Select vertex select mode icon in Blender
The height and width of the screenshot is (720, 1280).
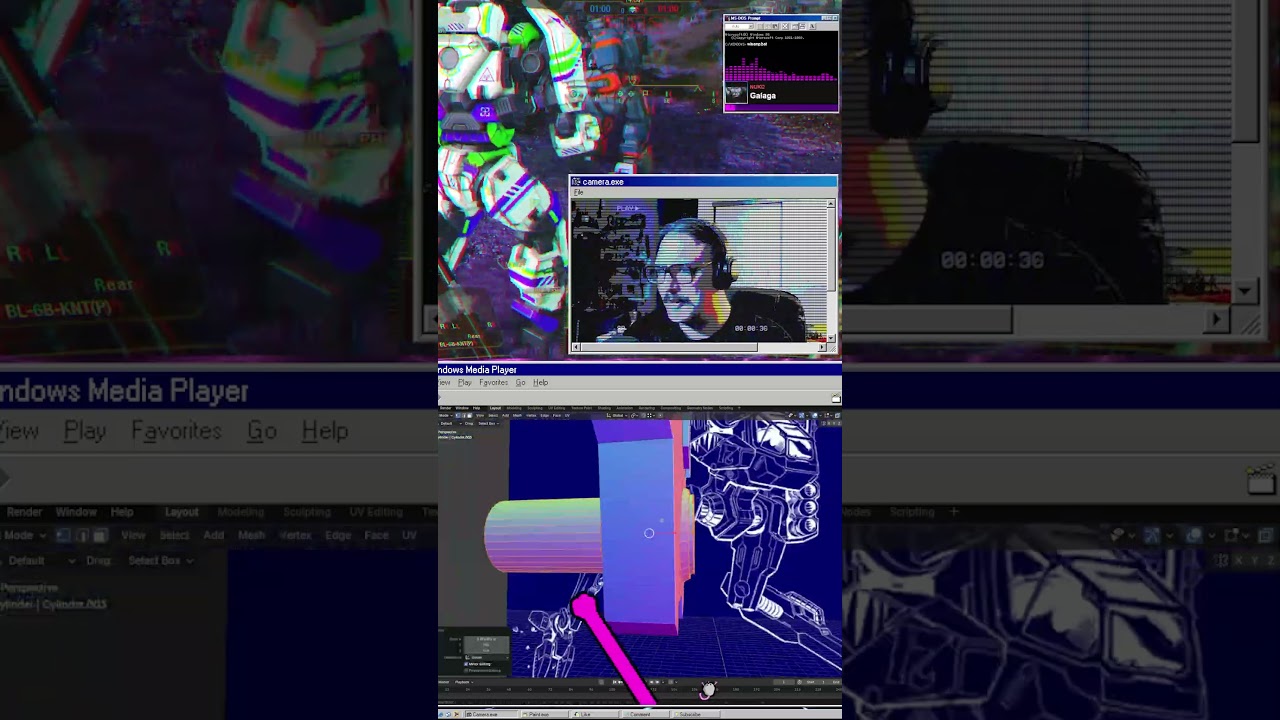coord(458,415)
